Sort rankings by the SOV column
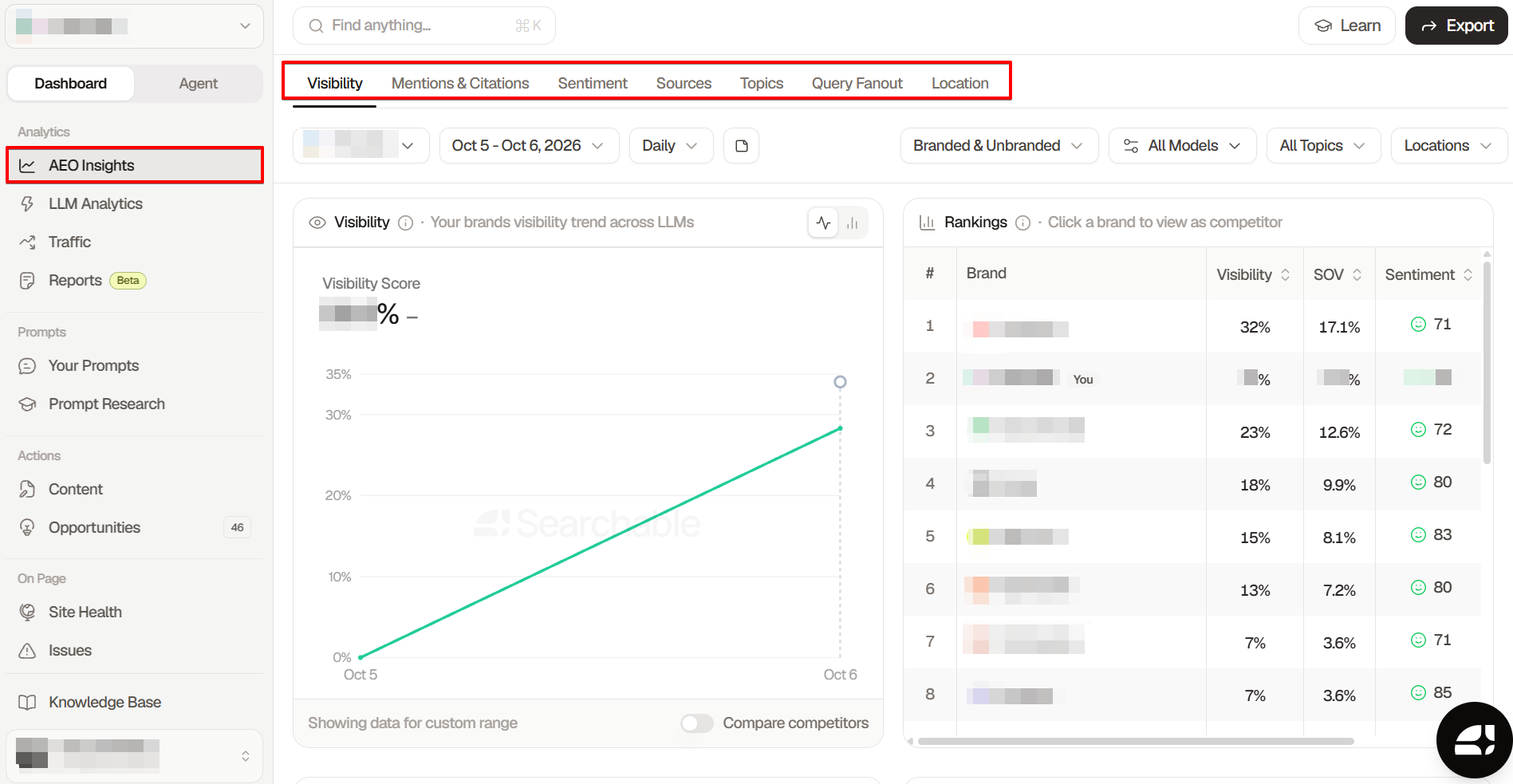 point(1338,274)
